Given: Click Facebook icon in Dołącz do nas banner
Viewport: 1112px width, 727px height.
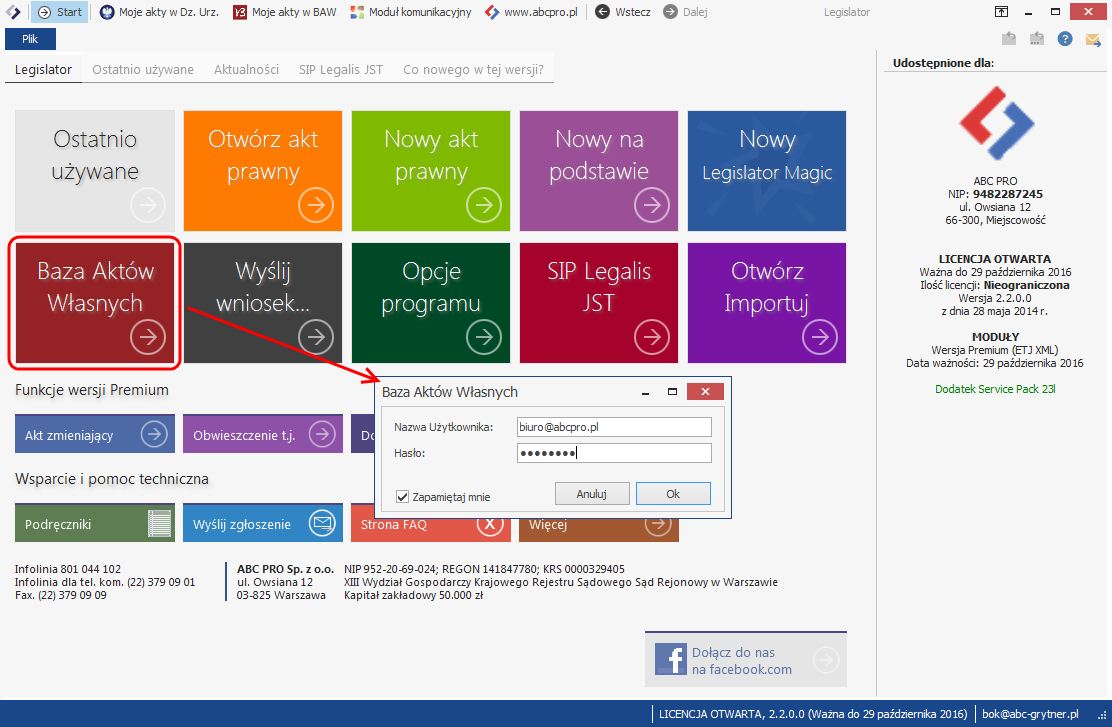Looking at the screenshot, I should [x=670, y=660].
